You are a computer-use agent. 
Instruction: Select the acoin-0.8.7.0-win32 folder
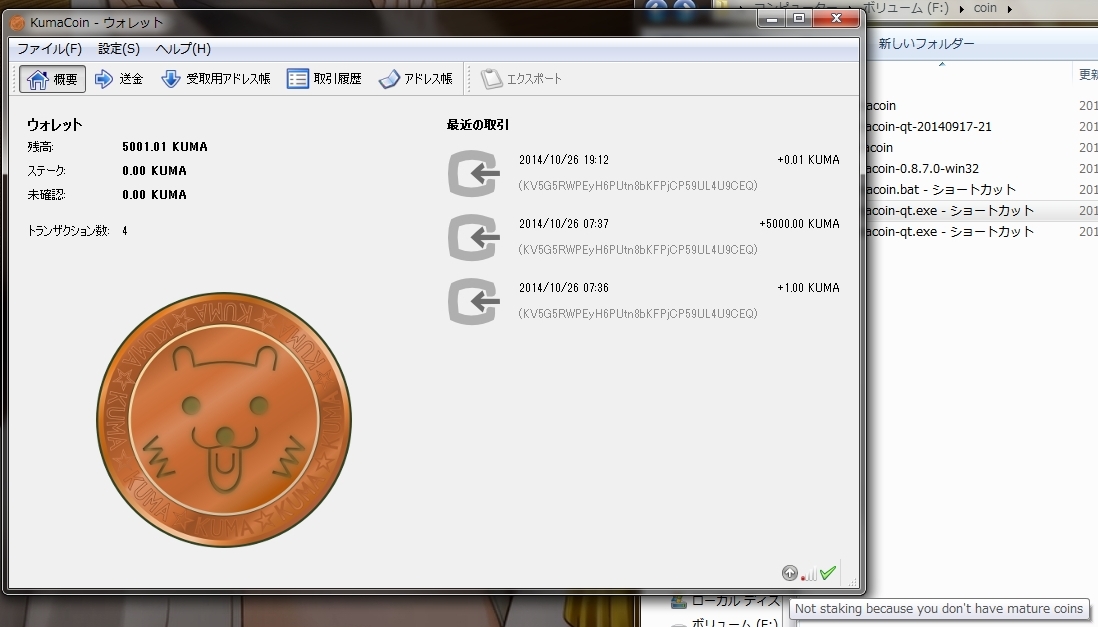921,169
